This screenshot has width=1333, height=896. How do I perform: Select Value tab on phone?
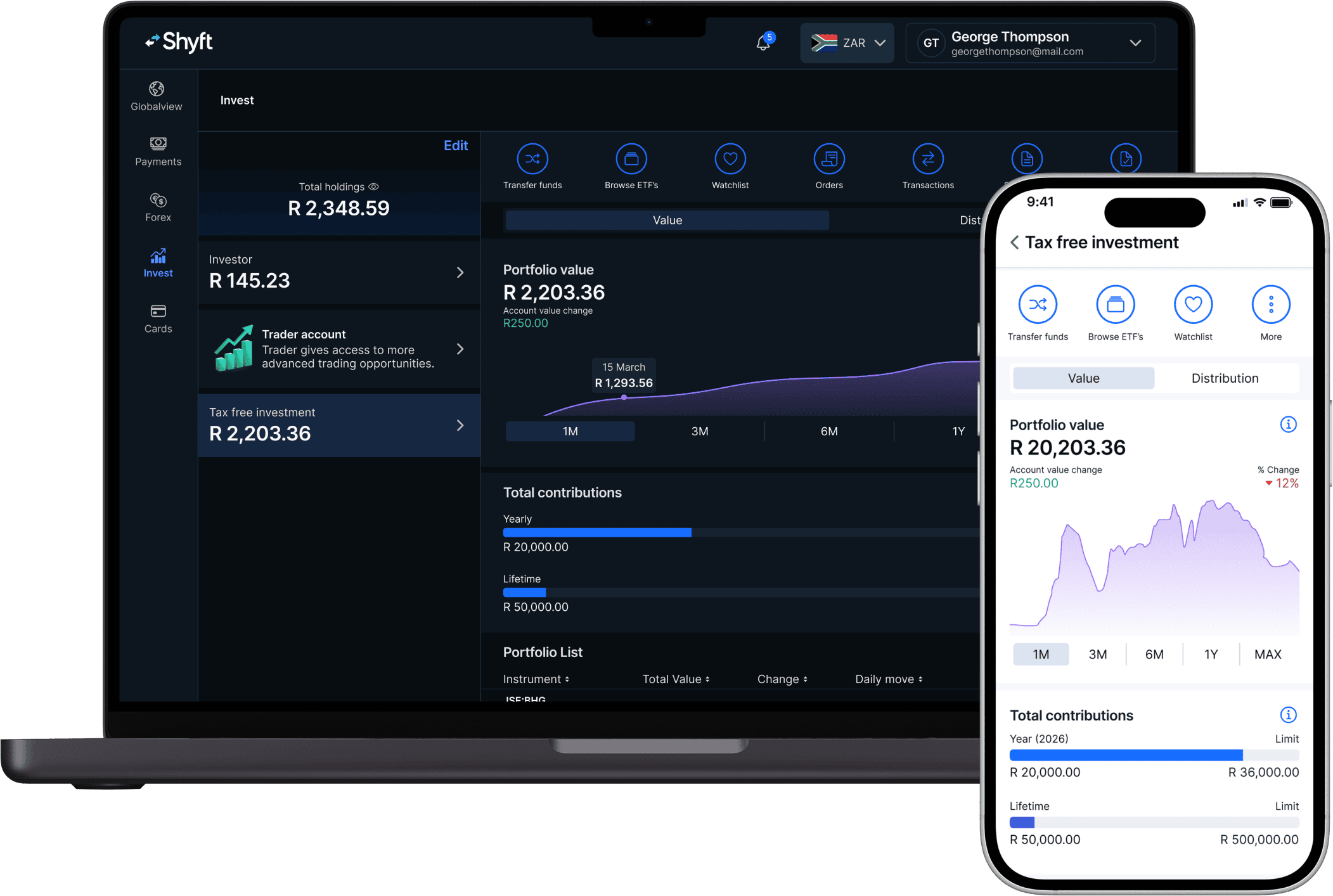[1083, 378]
